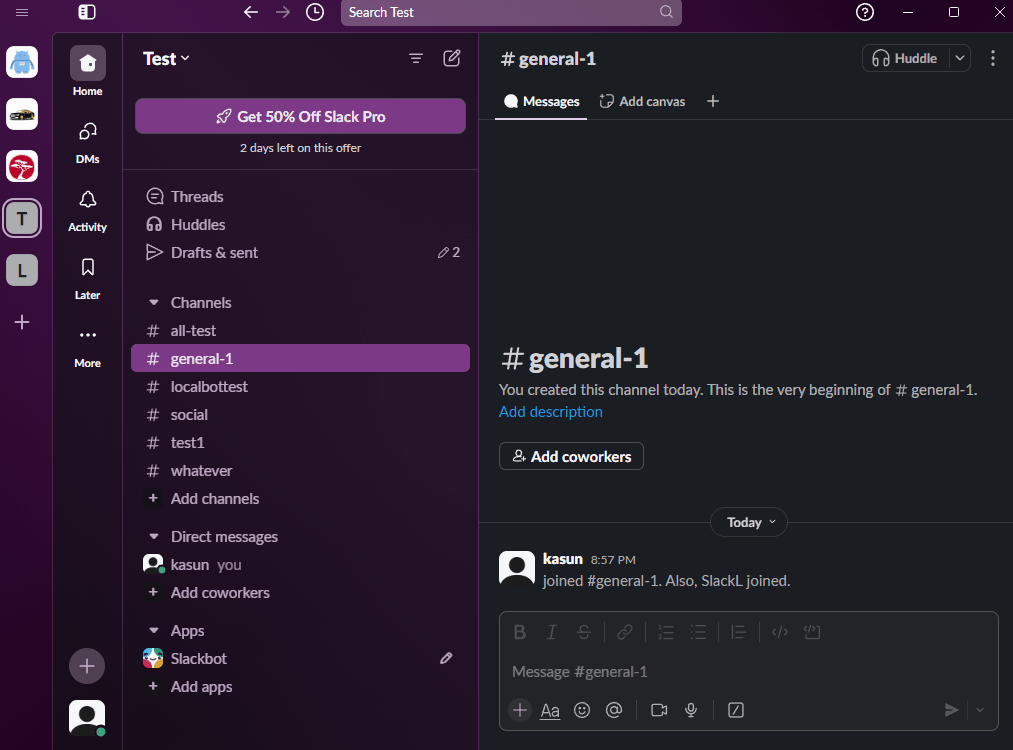
Task: Click the Add coworkers button in channel
Action: pyautogui.click(x=571, y=456)
